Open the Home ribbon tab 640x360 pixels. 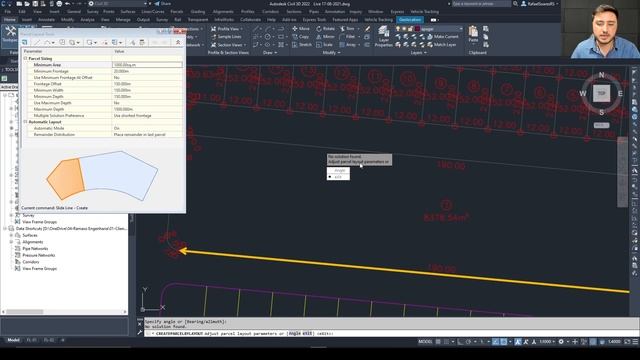point(10,19)
